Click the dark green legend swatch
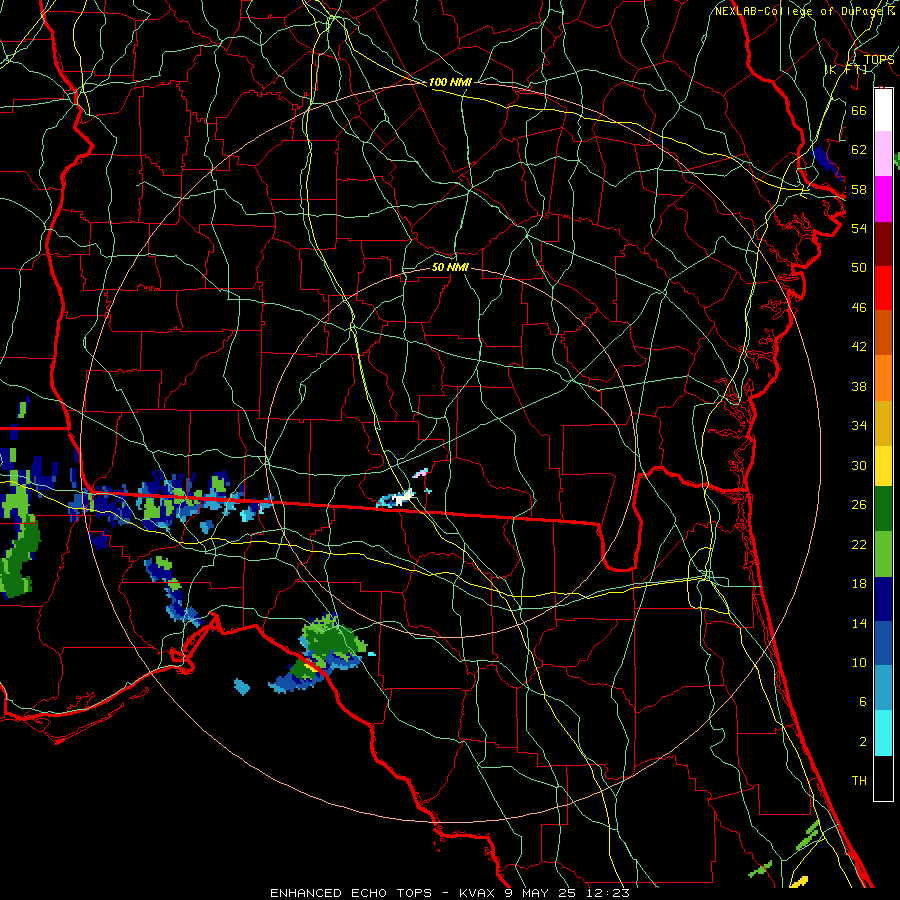 coord(883,509)
